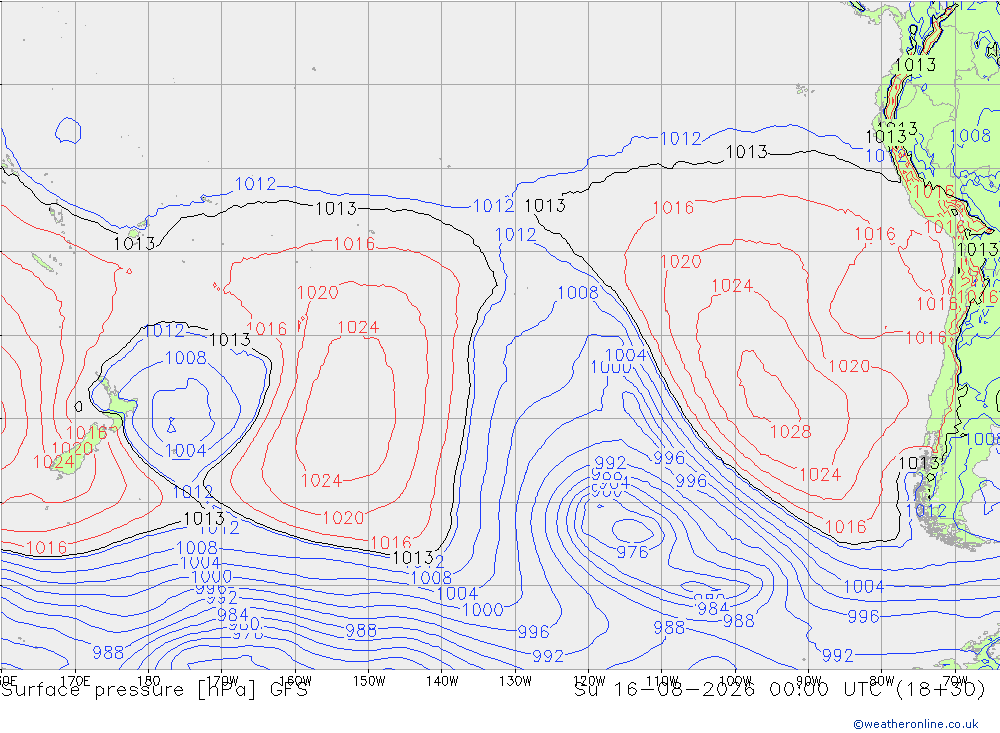Click the 1028 high pressure label
Screen dimensions: 1000x733
(790, 432)
